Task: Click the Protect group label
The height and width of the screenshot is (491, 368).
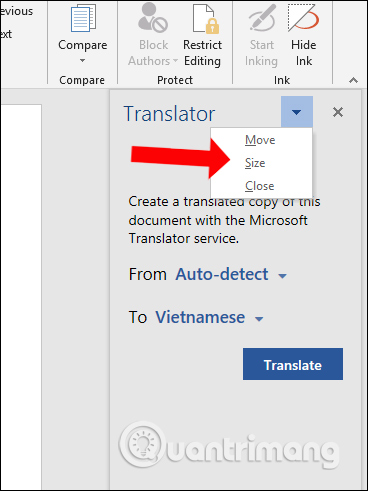Action: pos(175,80)
